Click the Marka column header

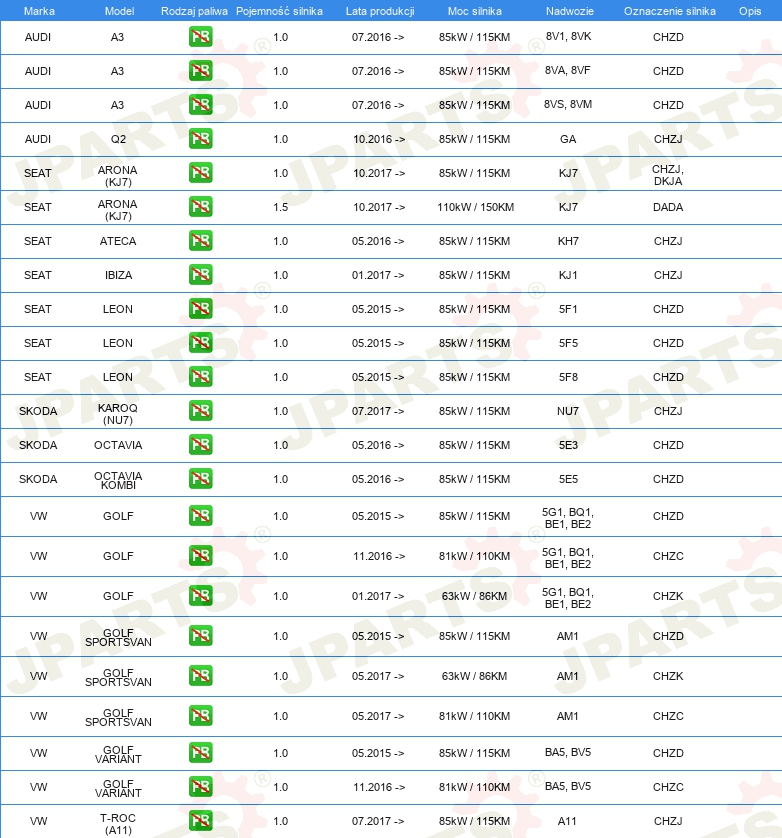coord(39,11)
